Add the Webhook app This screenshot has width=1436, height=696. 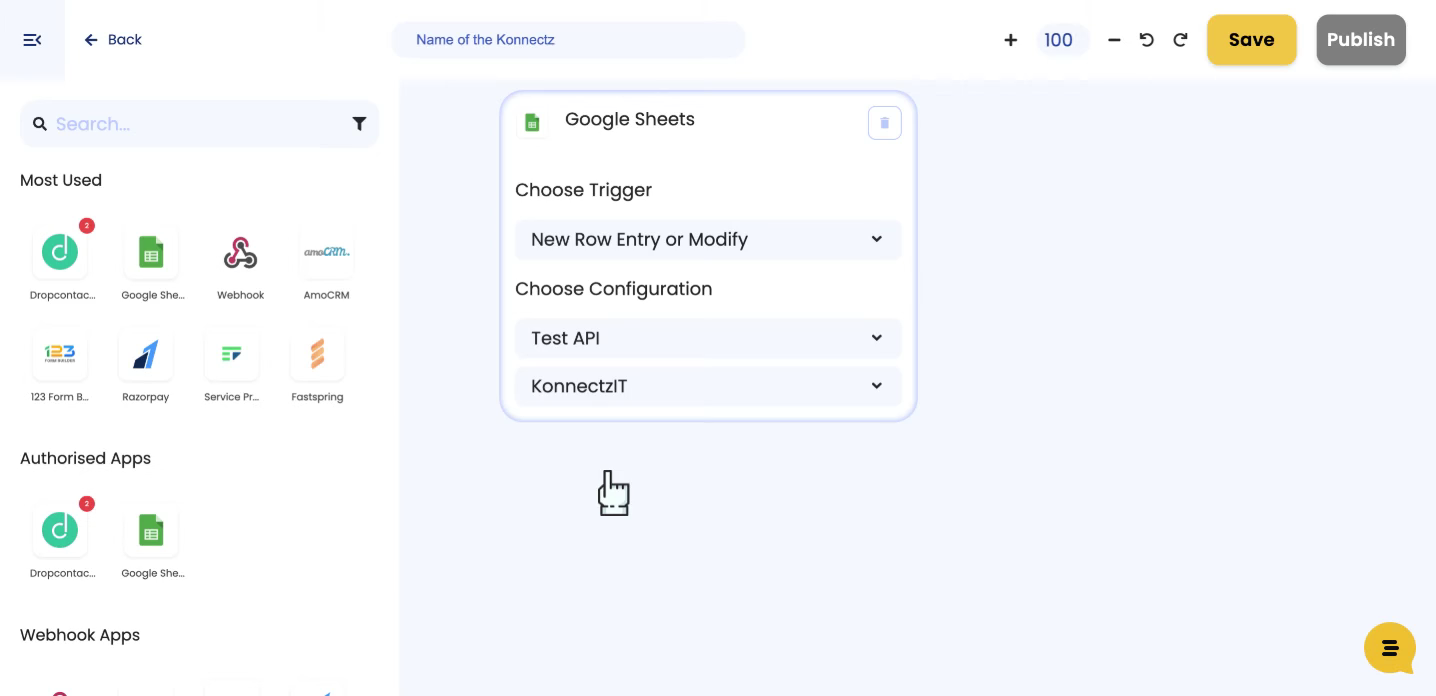(x=240, y=255)
